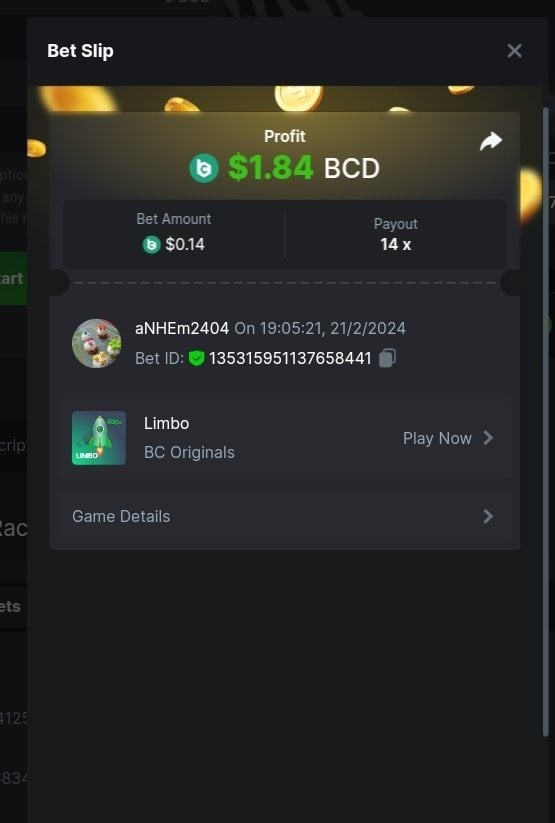The width and height of the screenshot is (555, 823).
Task: Click the BCD coin icon beside profit
Action: pos(204,168)
